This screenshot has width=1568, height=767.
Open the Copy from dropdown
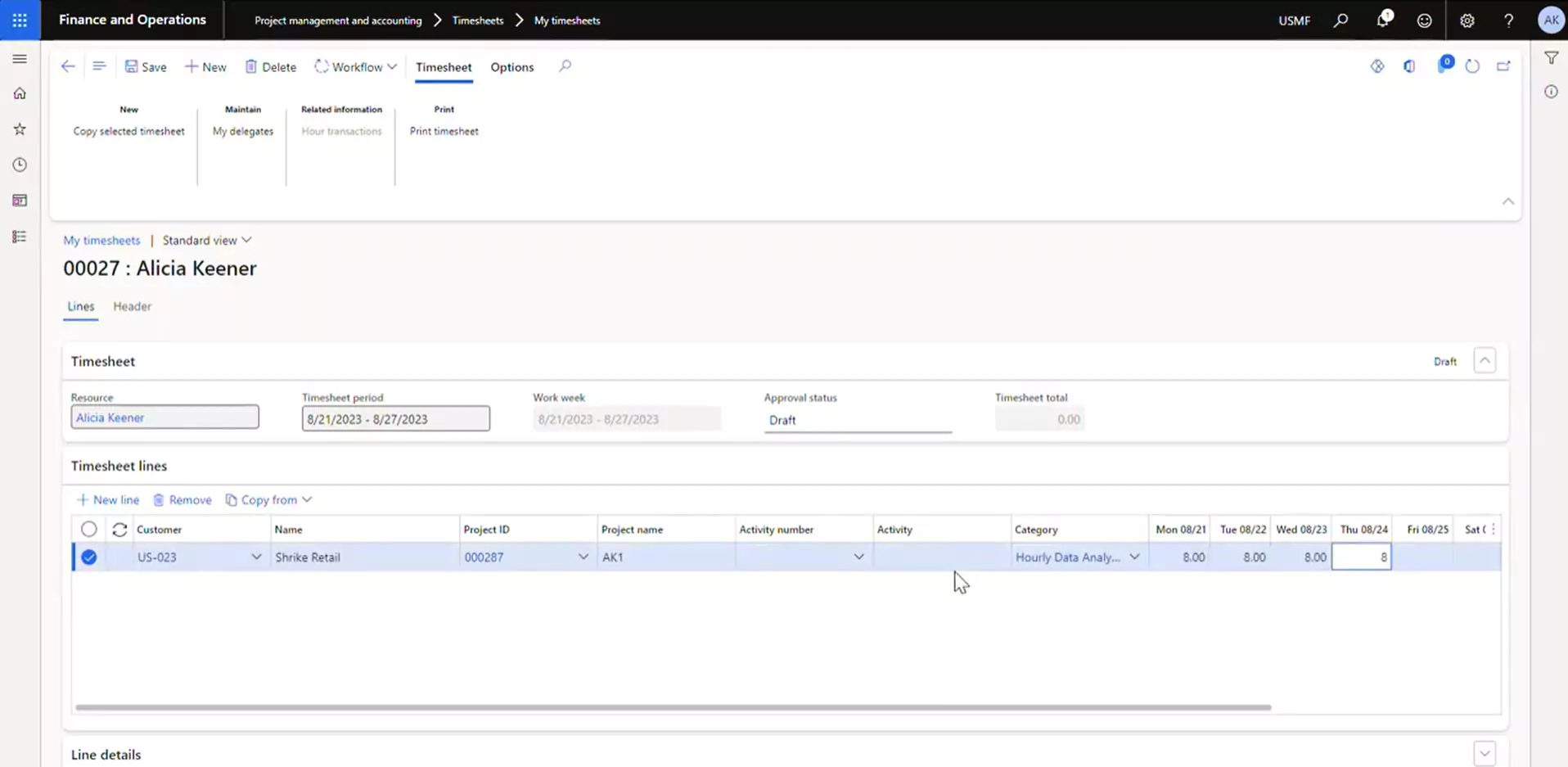[268, 499]
